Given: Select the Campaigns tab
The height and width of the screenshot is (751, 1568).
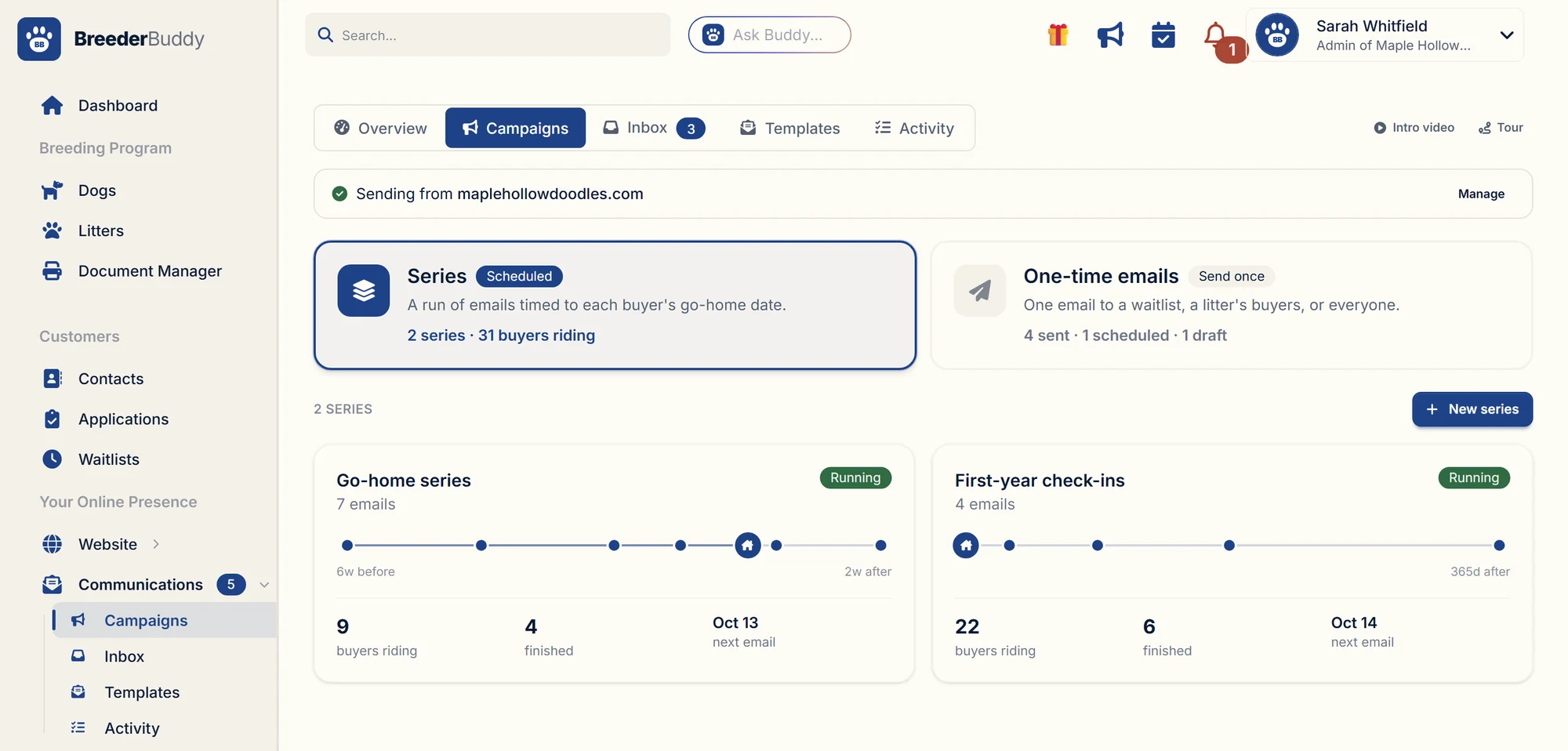Looking at the screenshot, I should 515,128.
